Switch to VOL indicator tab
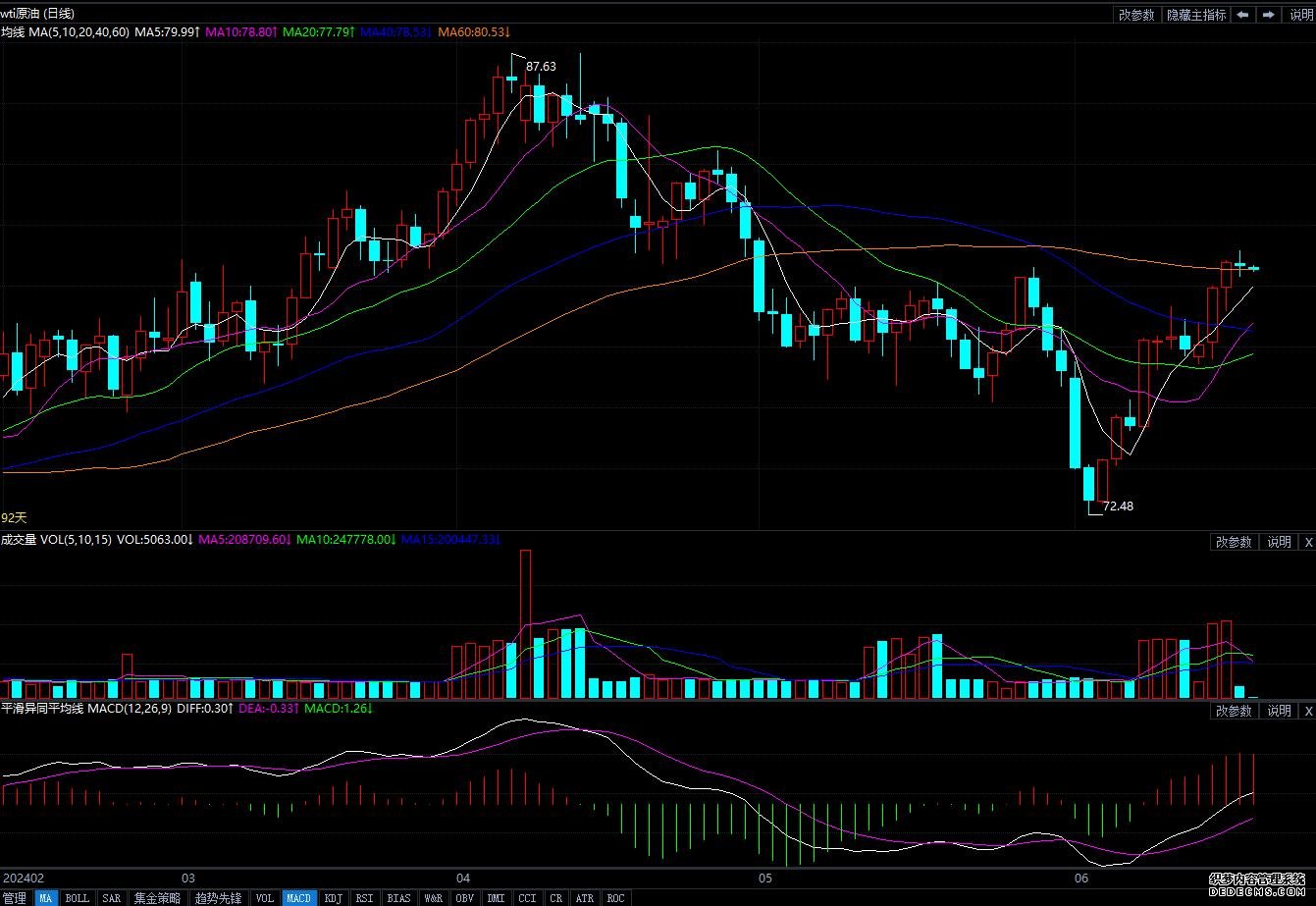 (265, 898)
